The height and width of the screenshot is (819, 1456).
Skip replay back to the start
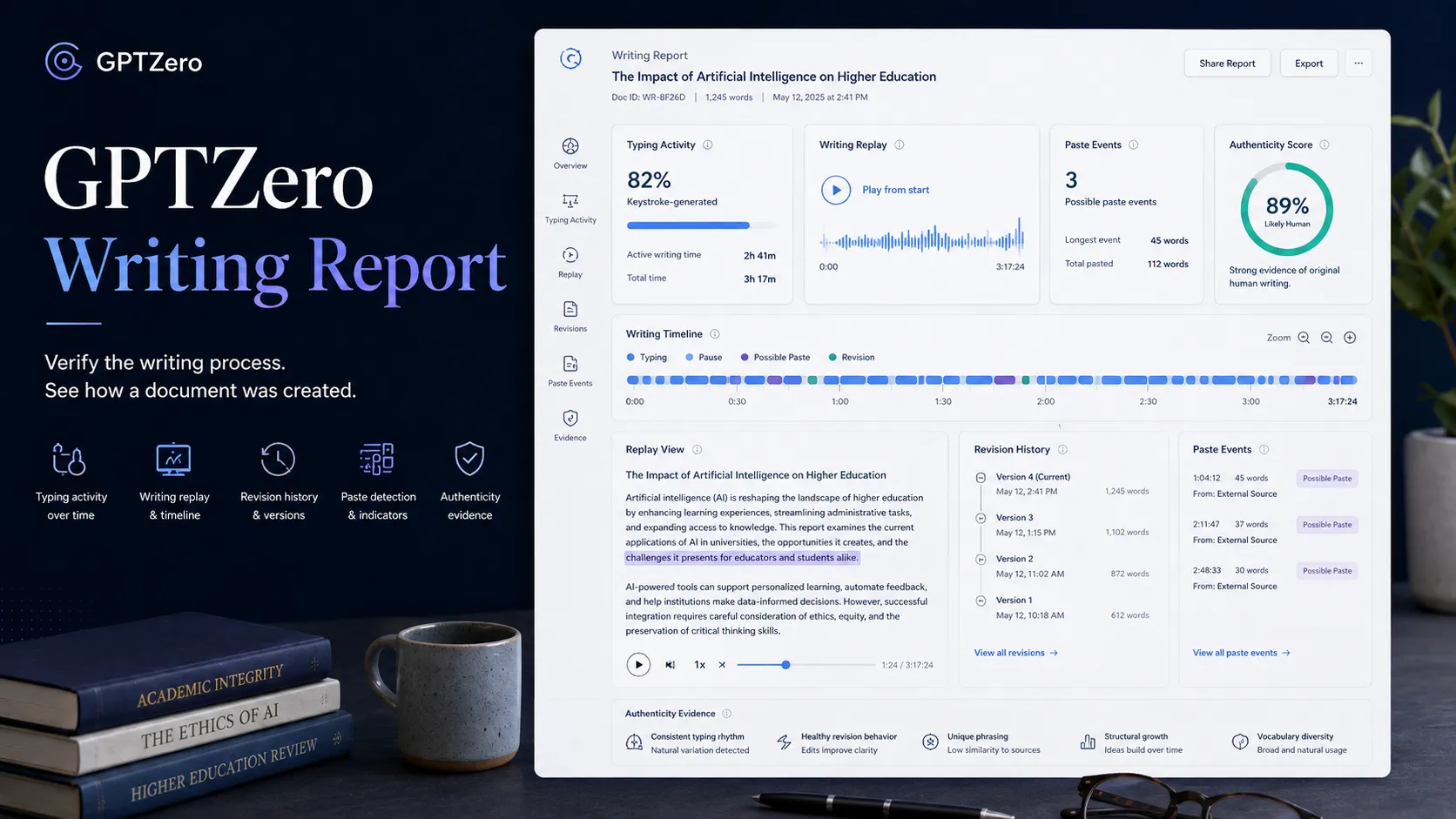pyautogui.click(x=670, y=665)
